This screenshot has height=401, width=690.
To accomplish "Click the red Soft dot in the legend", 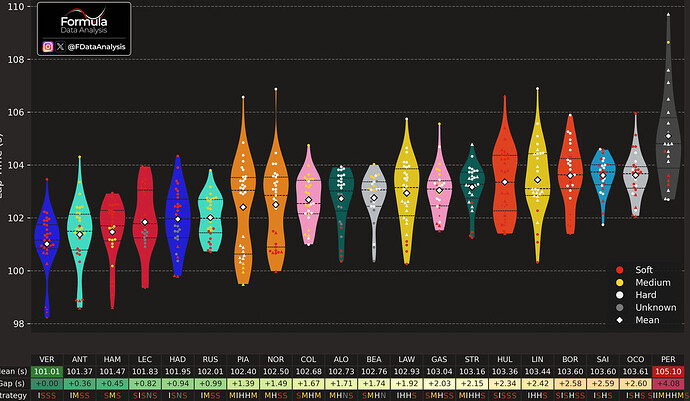I will [x=620, y=270].
